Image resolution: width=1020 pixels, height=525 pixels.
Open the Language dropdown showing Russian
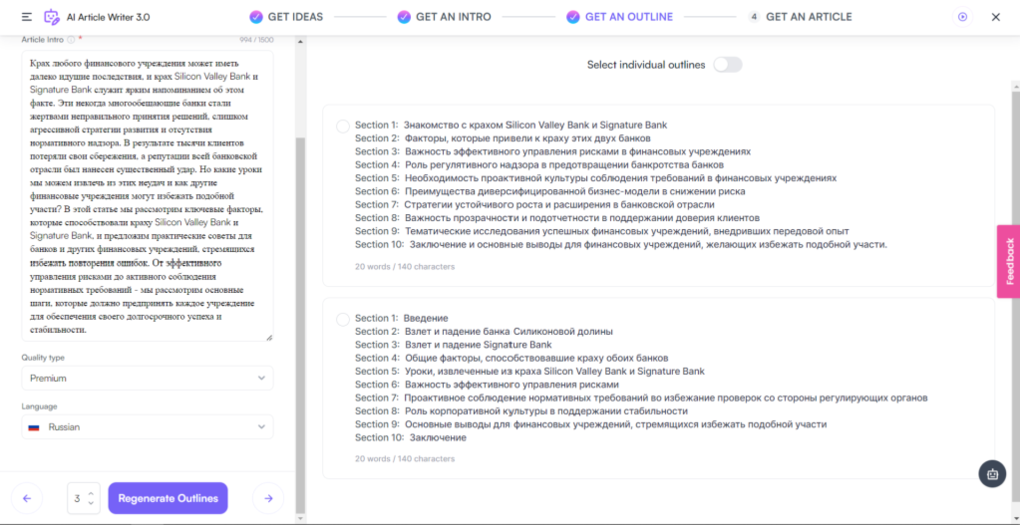tap(147, 427)
